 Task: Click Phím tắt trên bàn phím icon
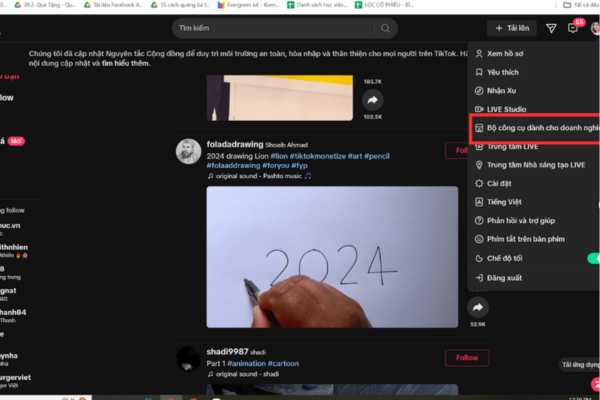479,239
